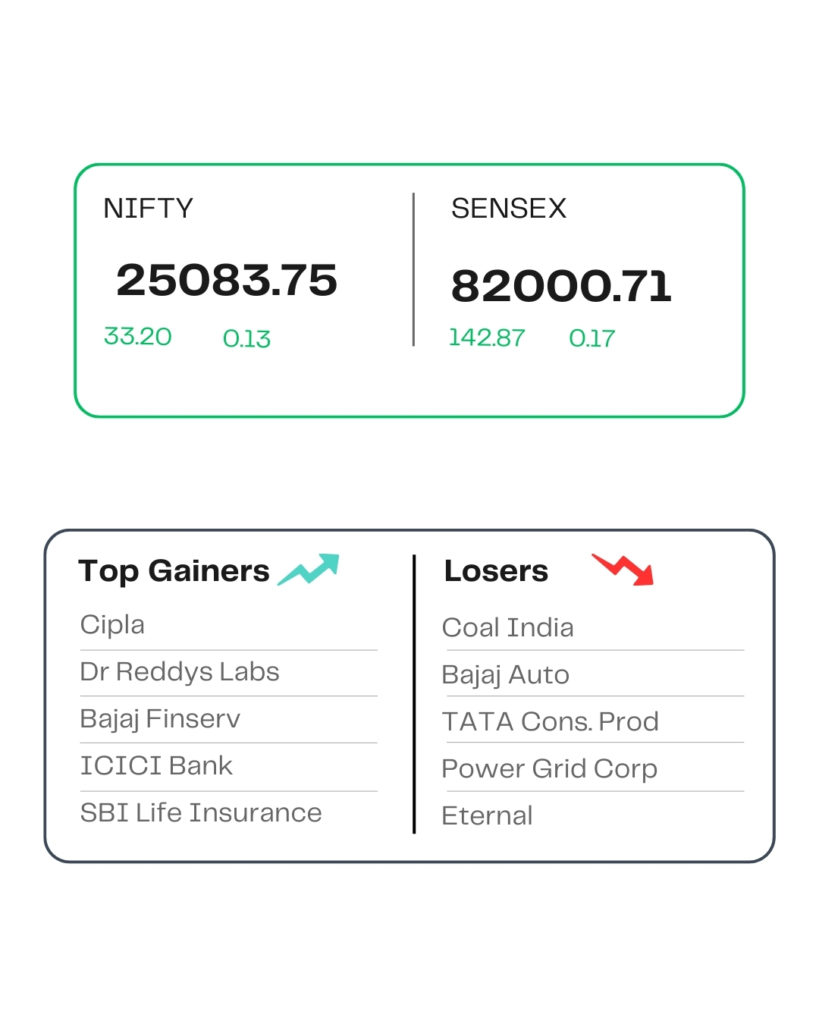Open Dr Reddys Labs entry
819x1024 pixels.
pos(180,671)
